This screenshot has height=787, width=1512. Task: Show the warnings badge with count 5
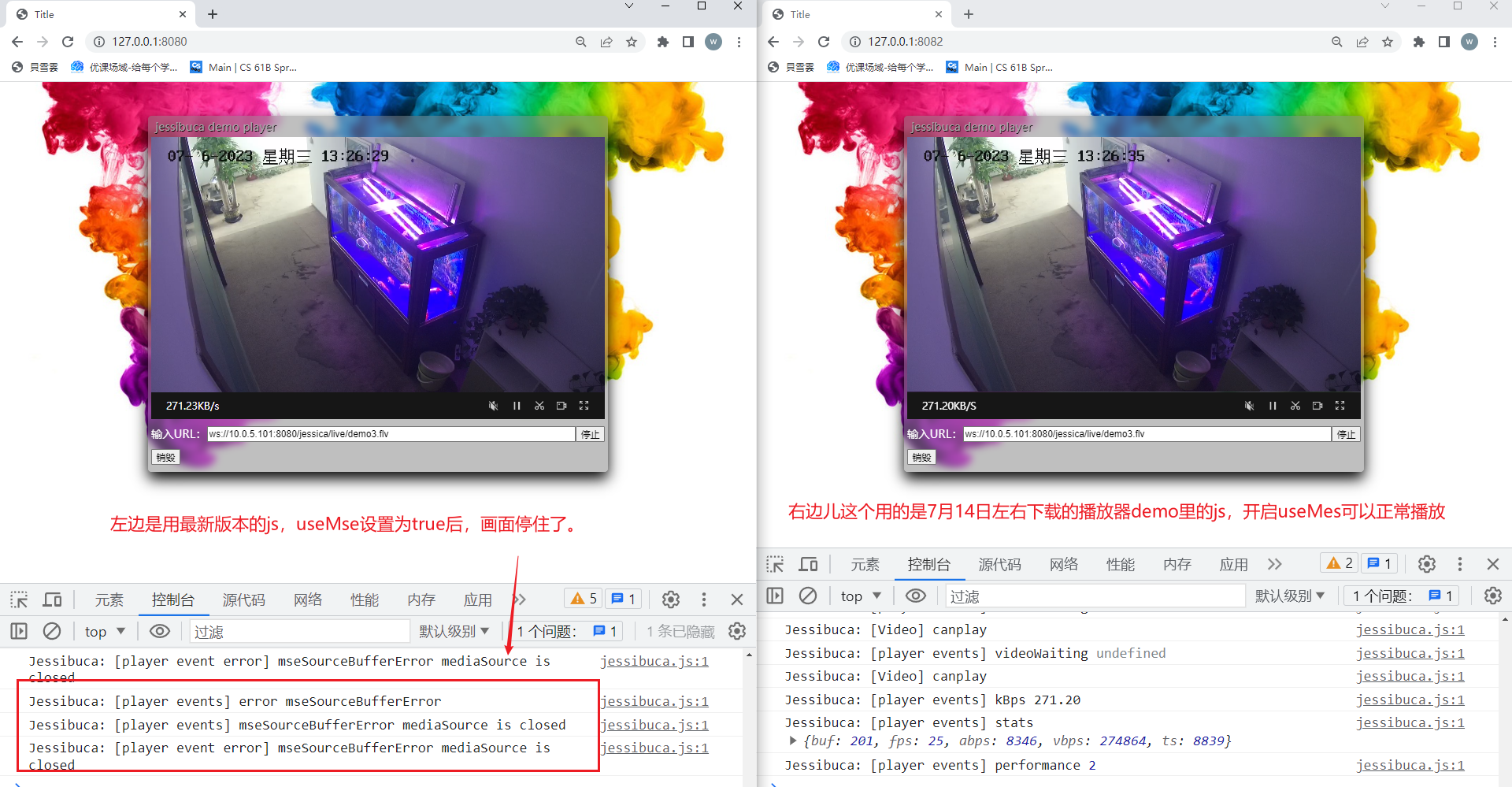(x=583, y=599)
